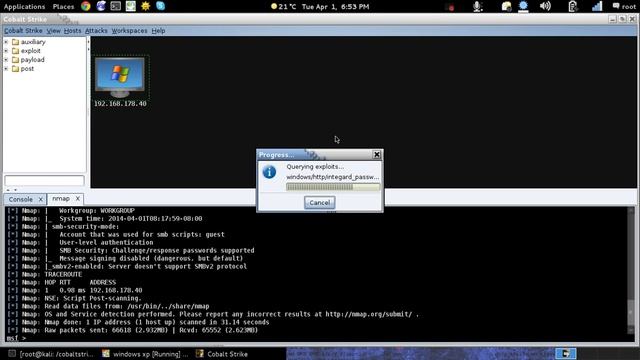Close the Progress dialog
Screen dimensions: 640x360
pyautogui.click(x=377, y=154)
